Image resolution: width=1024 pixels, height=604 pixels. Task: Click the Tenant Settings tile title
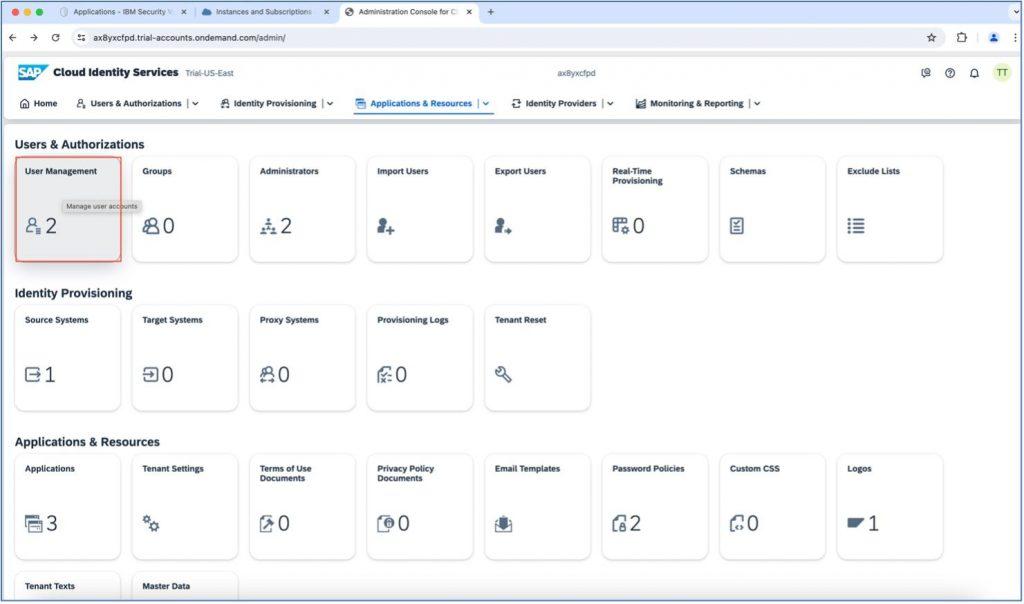point(173,469)
